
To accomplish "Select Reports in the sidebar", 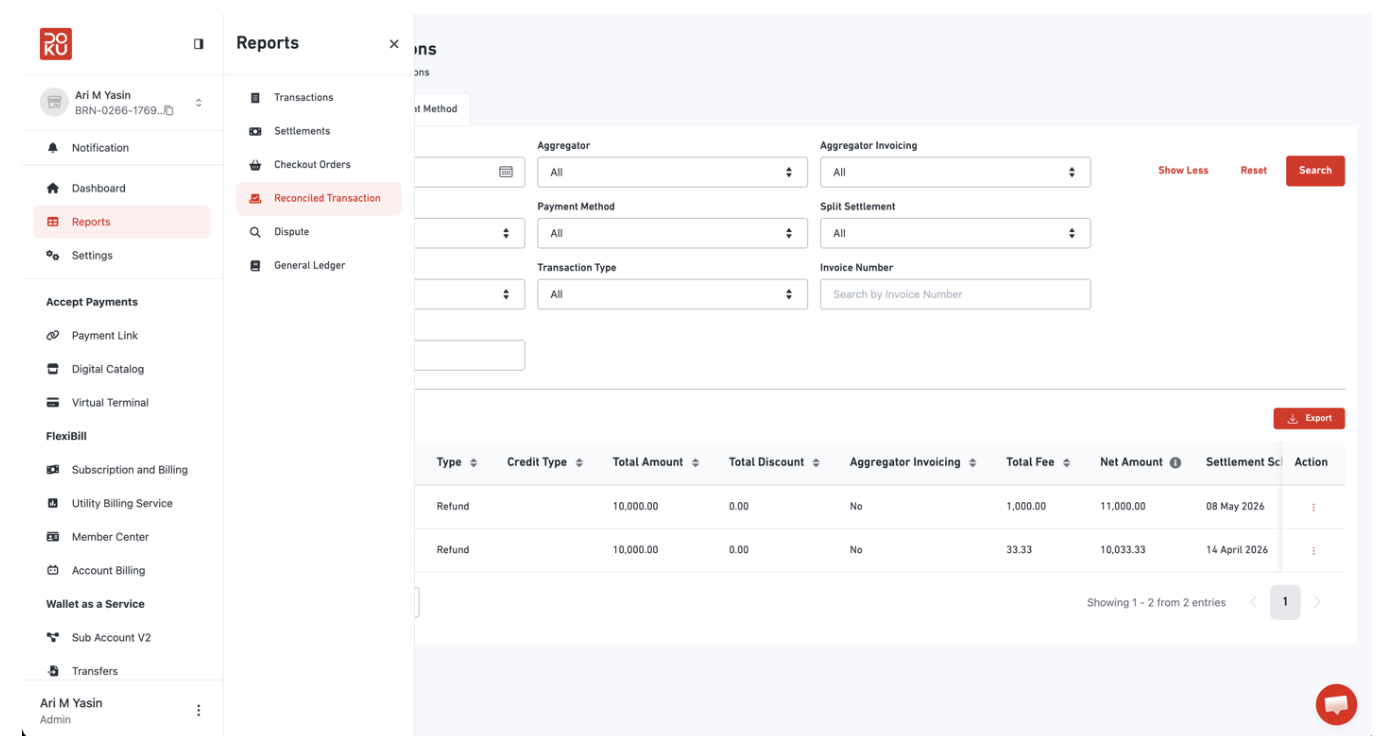I will pyautogui.click(x=122, y=222).
